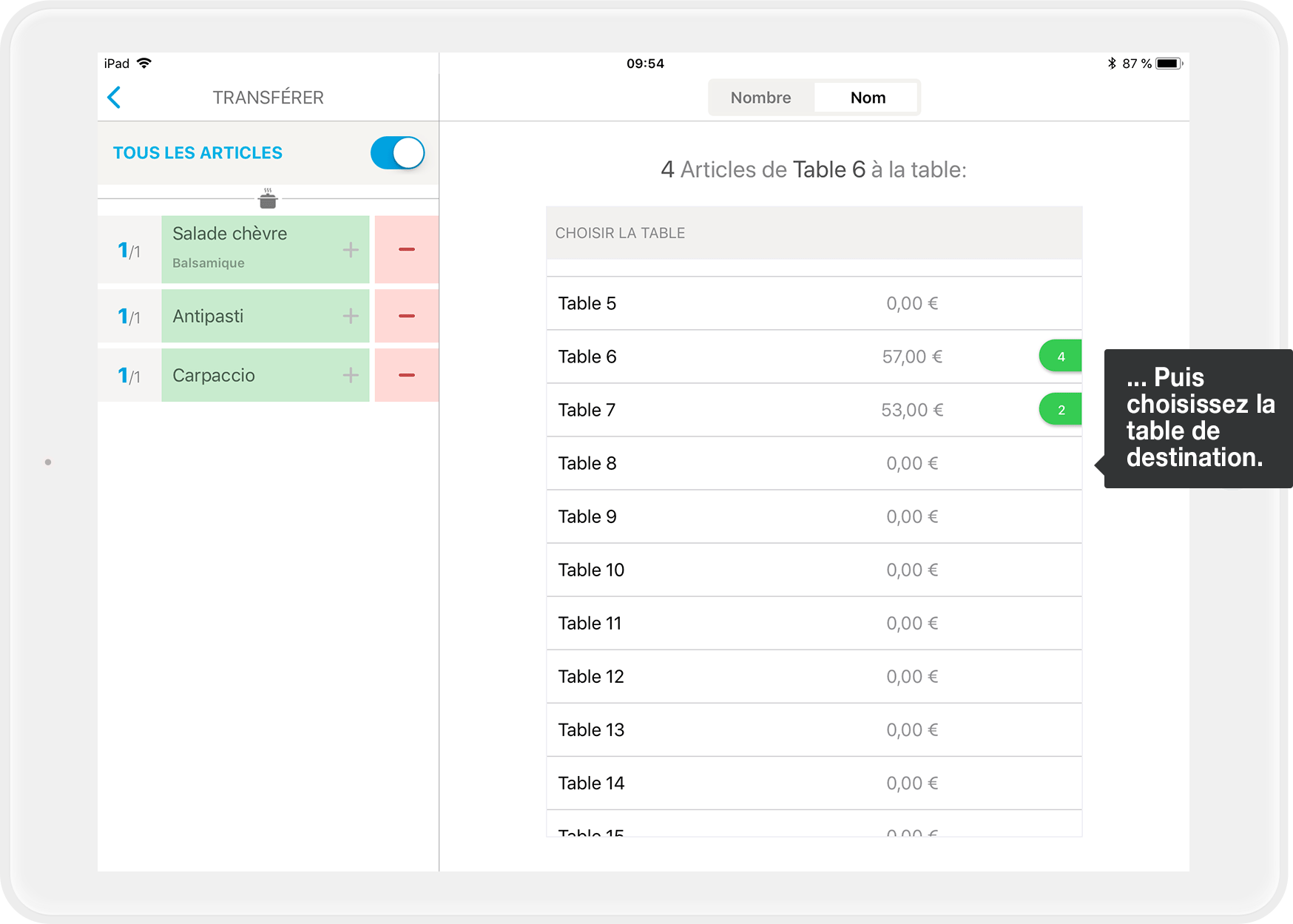
Task: Choose Table 13 row
Action: pyautogui.click(x=814, y=729)
